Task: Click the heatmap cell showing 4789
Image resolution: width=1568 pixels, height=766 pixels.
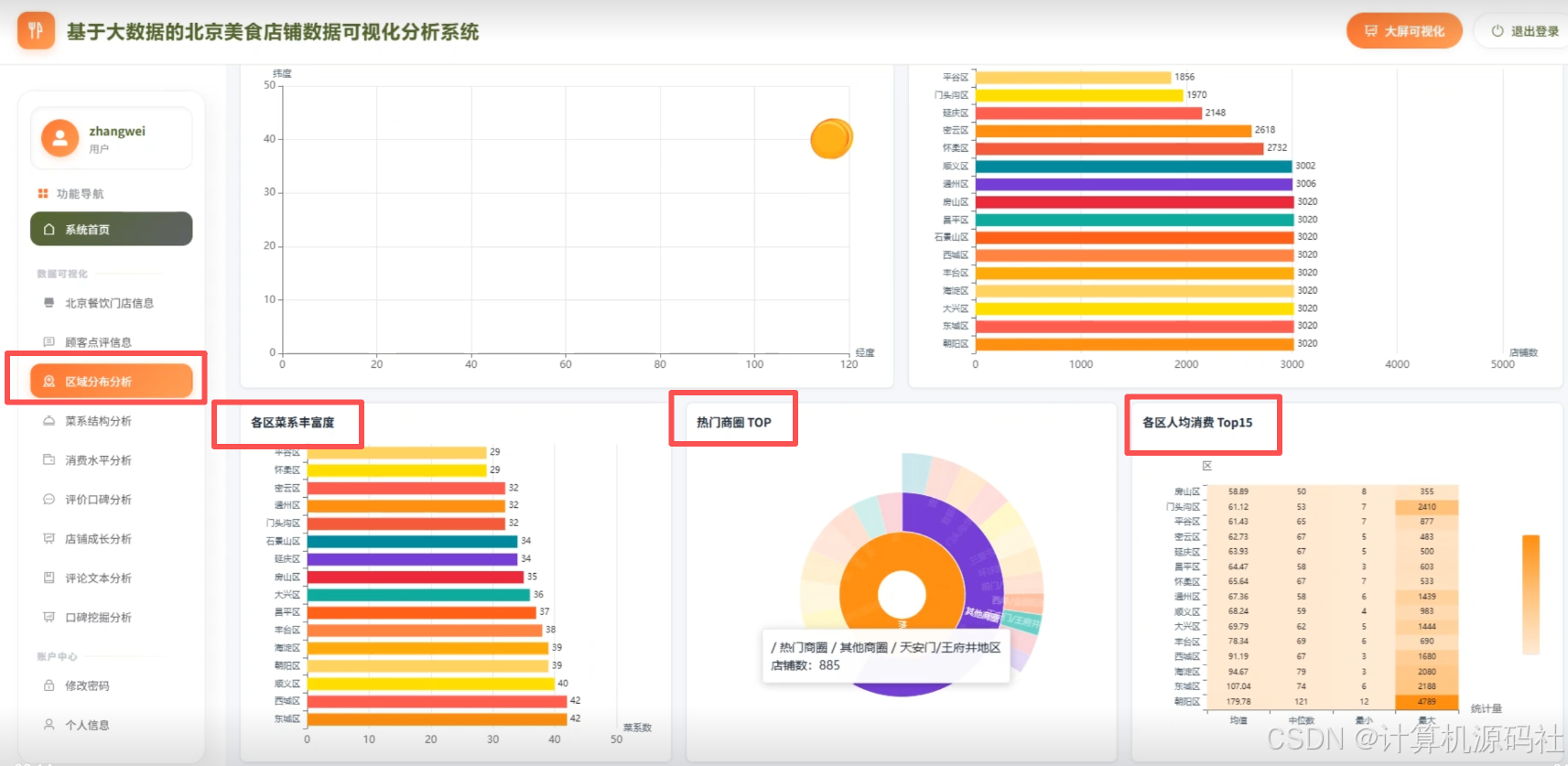Action: [1426, 702]
